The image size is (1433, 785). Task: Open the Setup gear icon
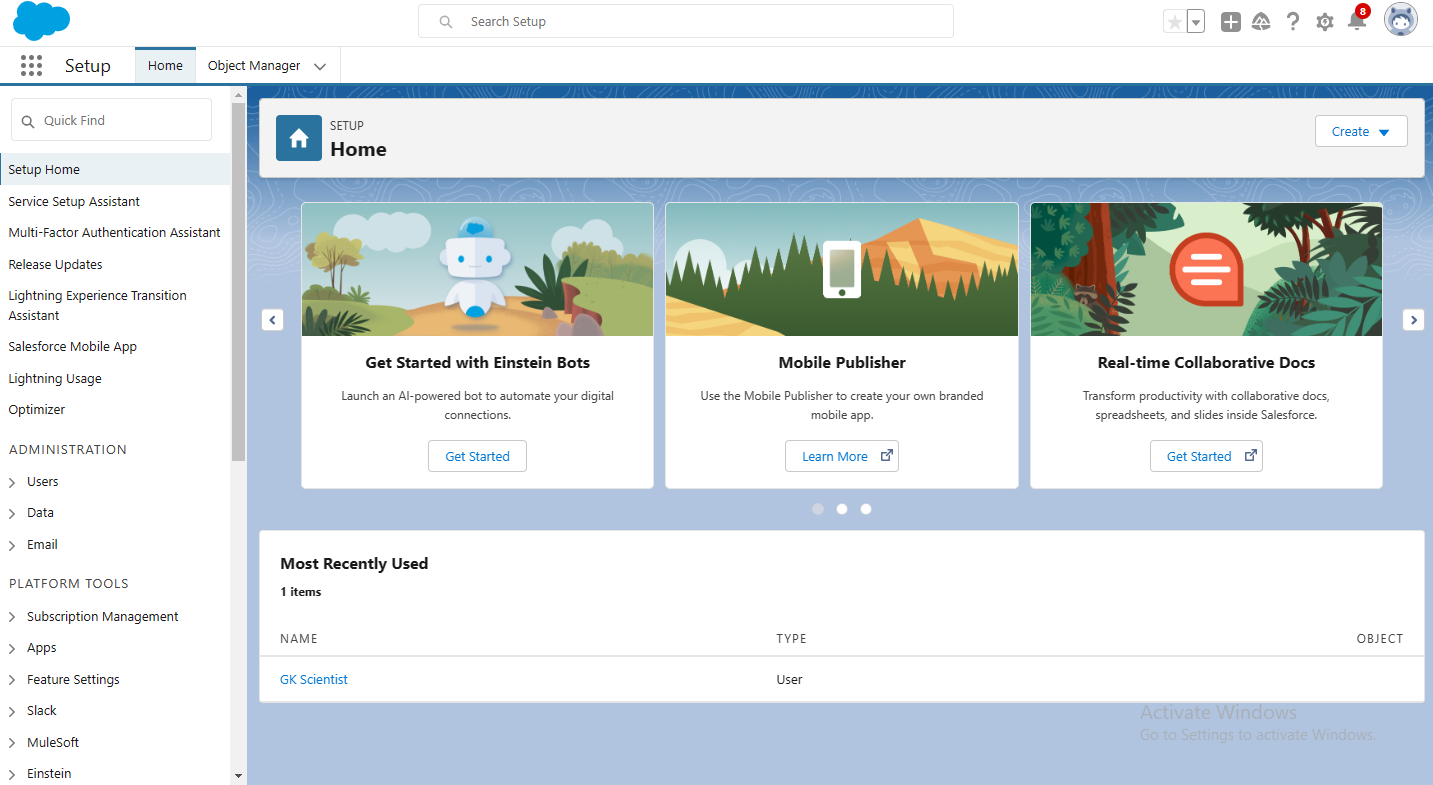tap(1325, 22)
